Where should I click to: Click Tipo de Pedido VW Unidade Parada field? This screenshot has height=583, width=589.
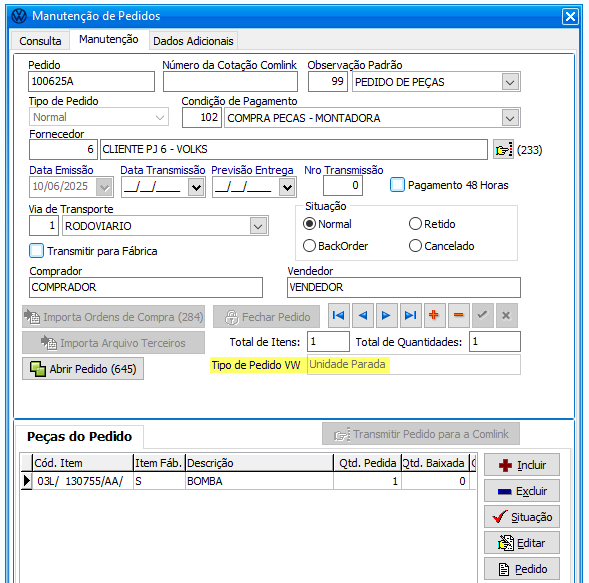point(414,364)
